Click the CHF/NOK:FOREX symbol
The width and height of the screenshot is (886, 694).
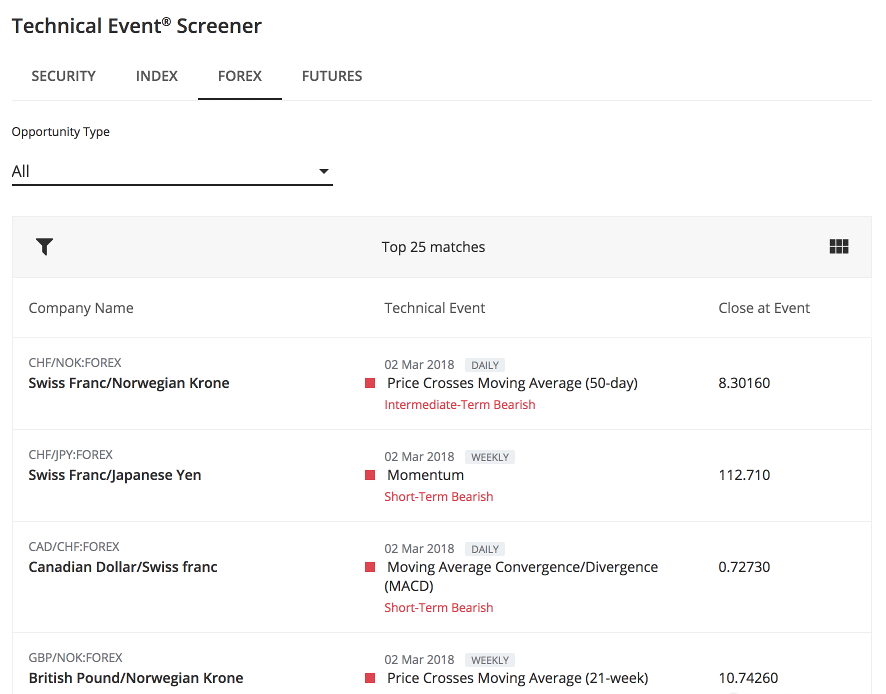75,363
